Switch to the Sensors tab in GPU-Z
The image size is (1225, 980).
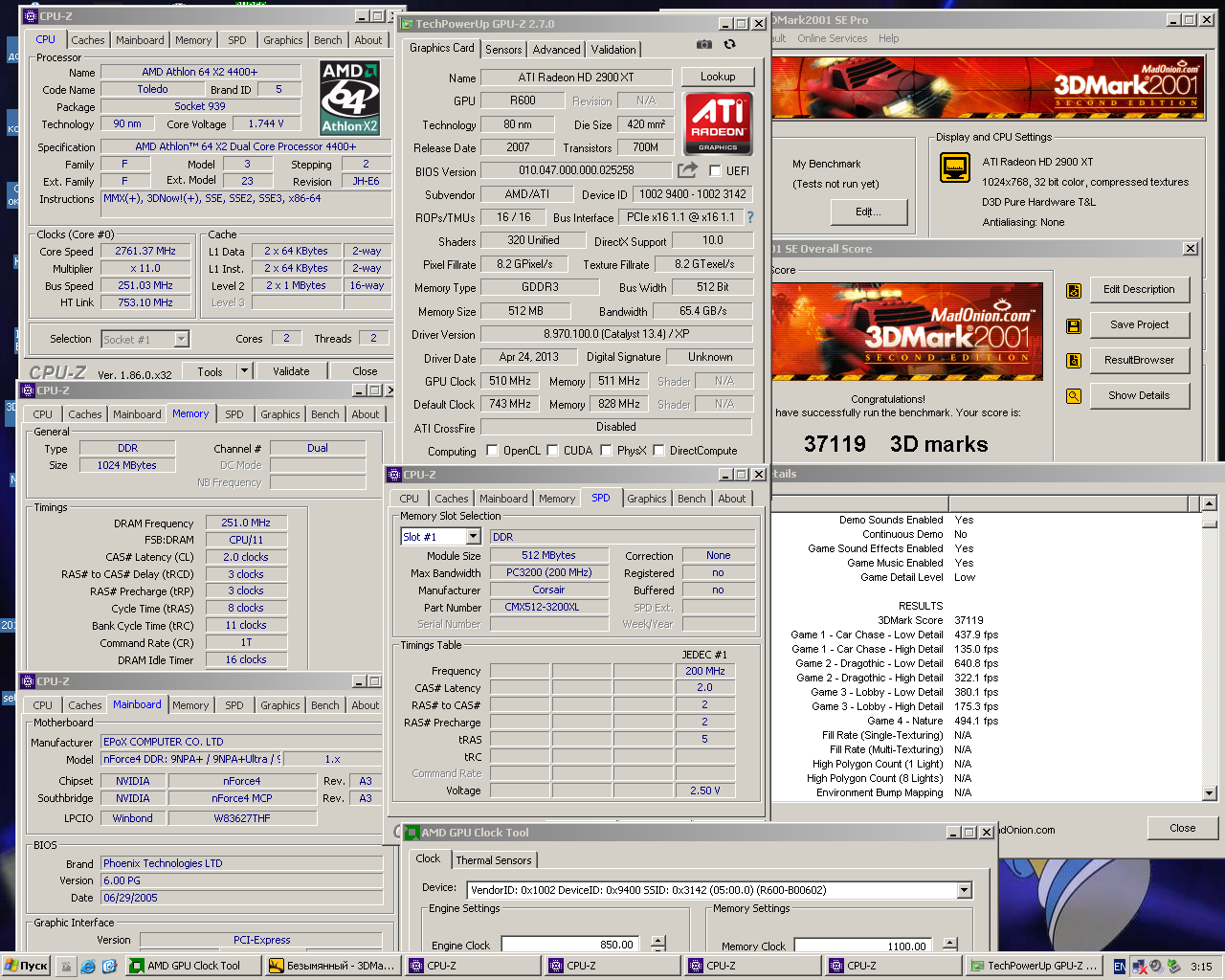click(503, 50)
